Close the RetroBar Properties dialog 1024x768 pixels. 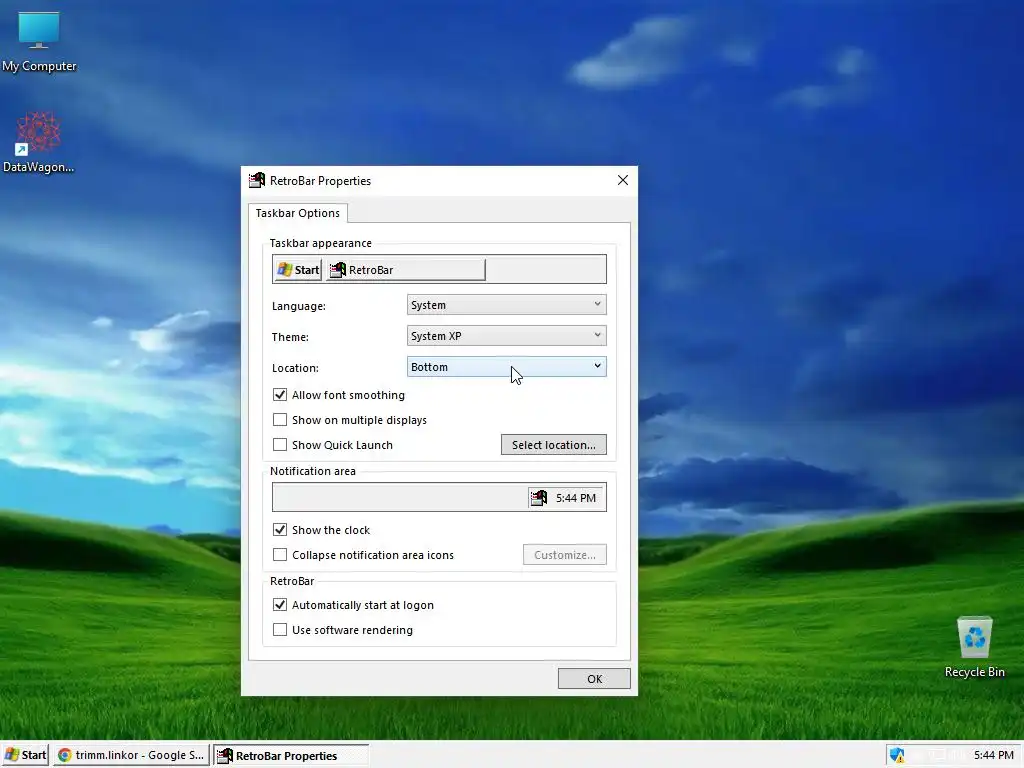623,180
